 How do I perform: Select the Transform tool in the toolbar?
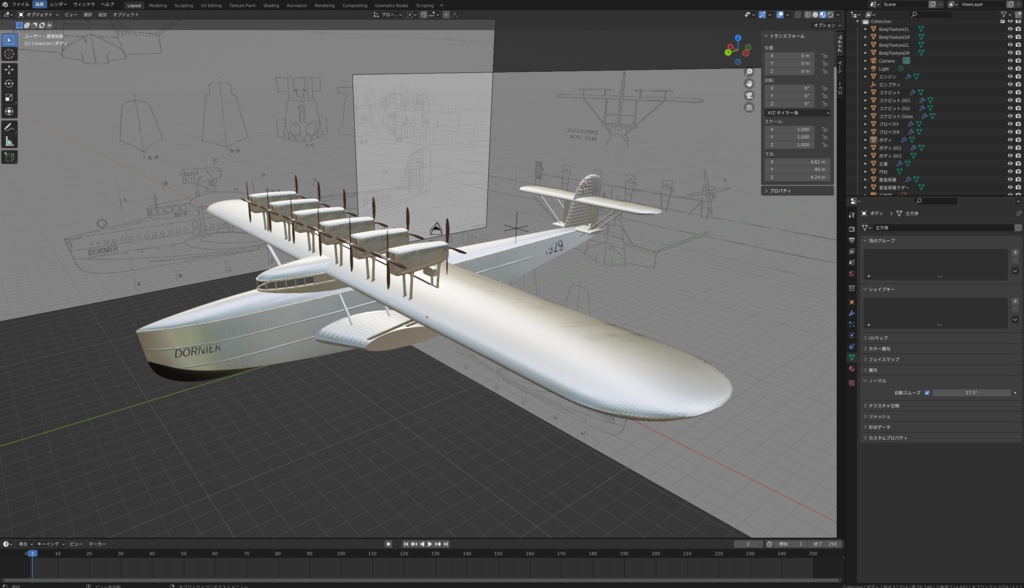tap(9, 112)
